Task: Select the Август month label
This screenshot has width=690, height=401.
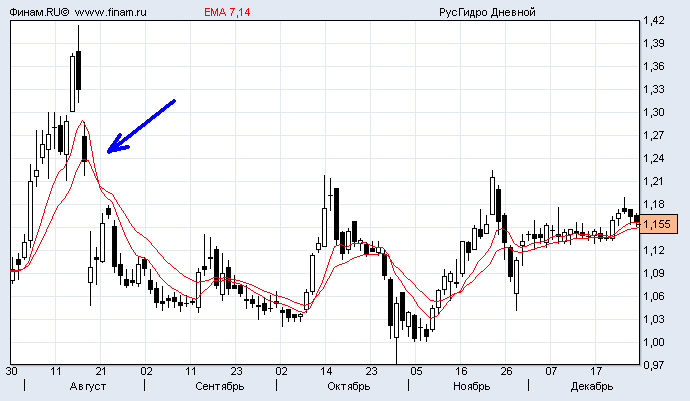Action: coord(88,386)
